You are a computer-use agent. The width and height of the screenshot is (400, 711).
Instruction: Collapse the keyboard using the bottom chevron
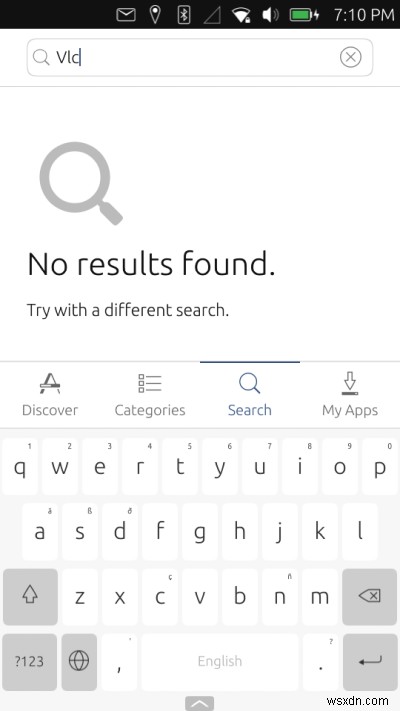200,703
